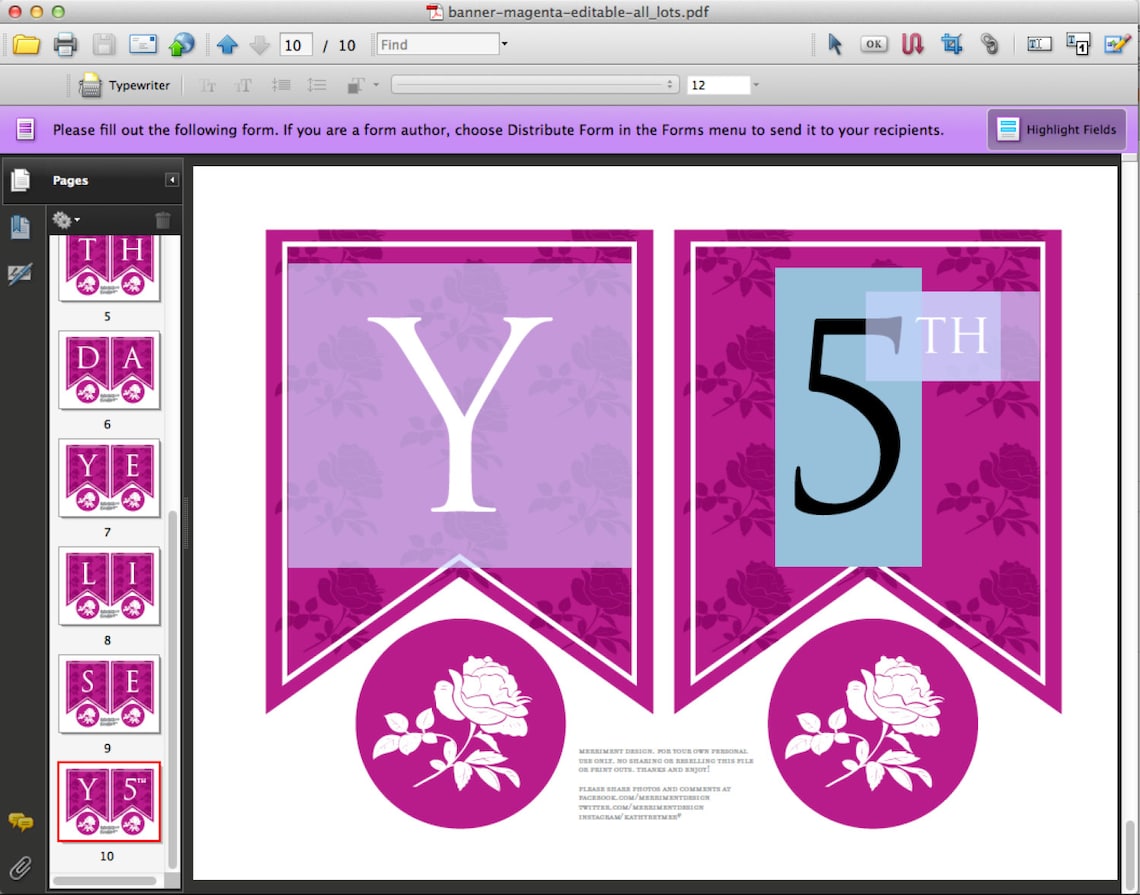Viewport: 1140px width, 895px height.
Task: Open the link tool
Action: pyautogui.click(x=990, y=44)
